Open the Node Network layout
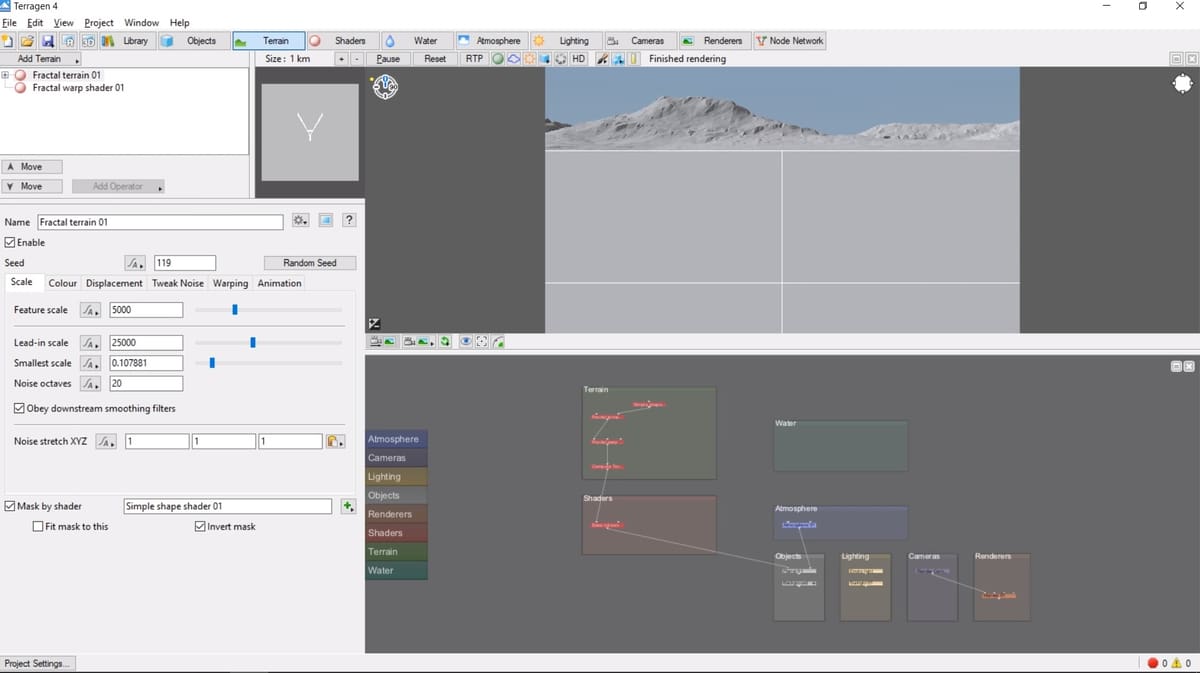The width and height of the screenshot is (1200, 673). tap(790, 41)
